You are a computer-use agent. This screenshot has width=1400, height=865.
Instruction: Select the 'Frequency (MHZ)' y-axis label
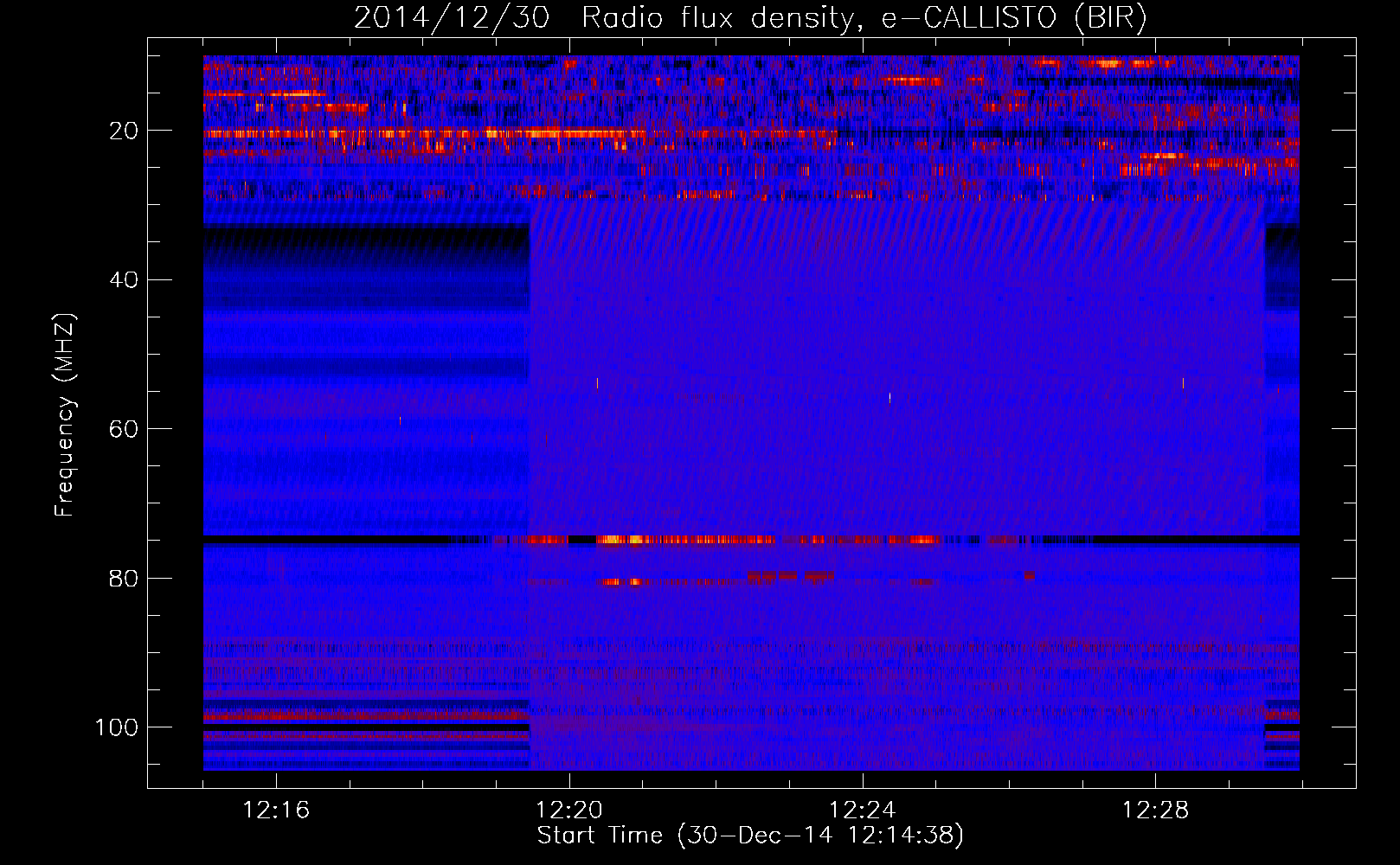[65, 415]
